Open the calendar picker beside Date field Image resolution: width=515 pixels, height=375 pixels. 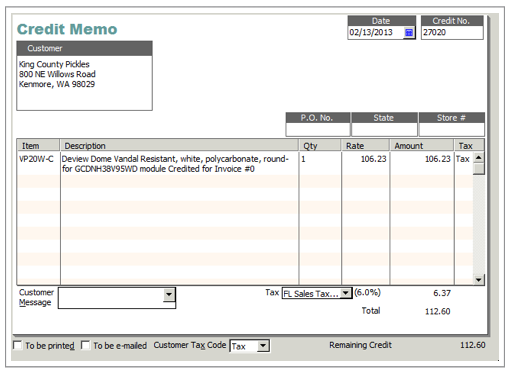point(409,32)
